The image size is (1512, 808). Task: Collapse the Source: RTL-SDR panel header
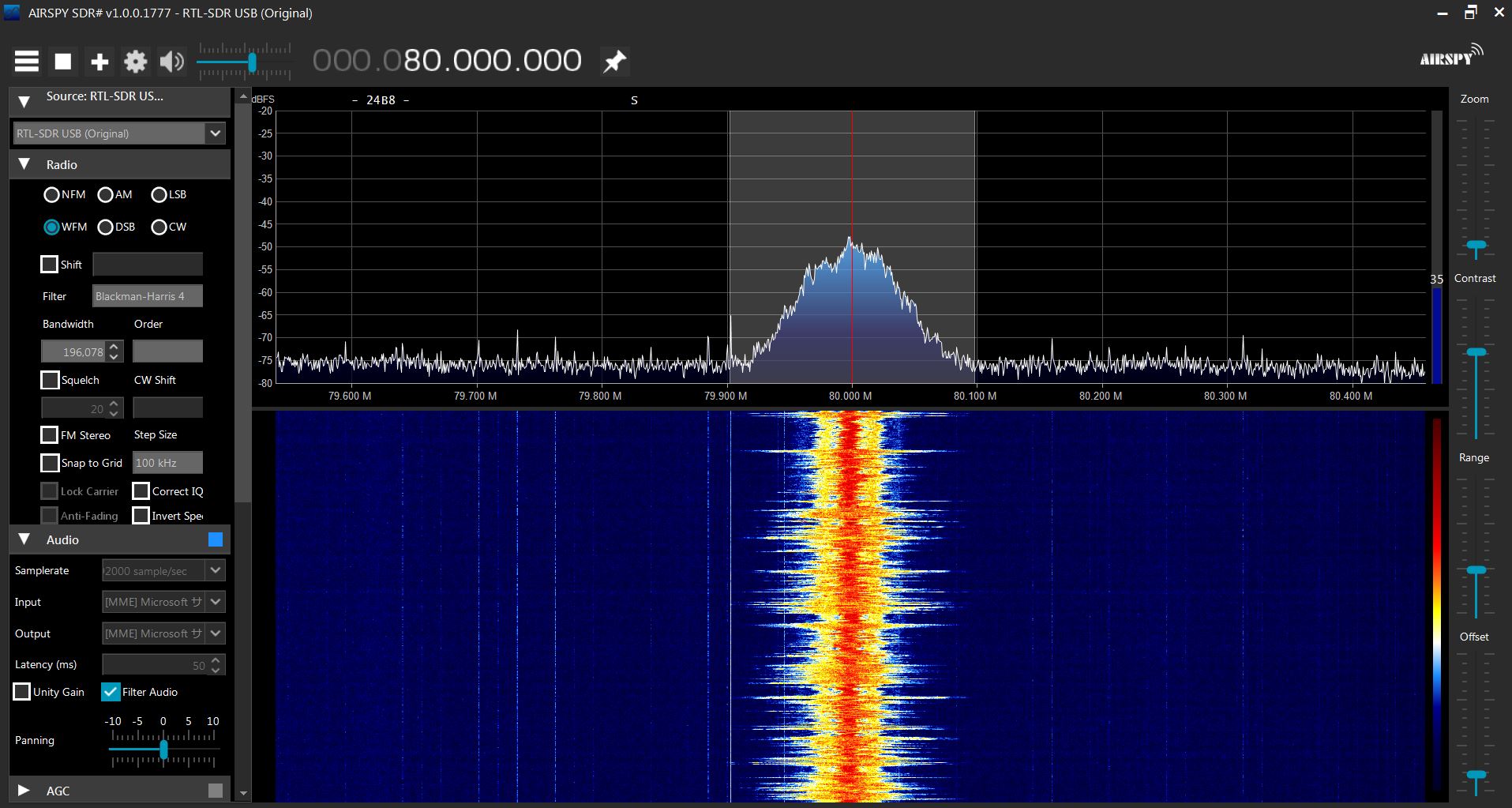coord(24,101)
